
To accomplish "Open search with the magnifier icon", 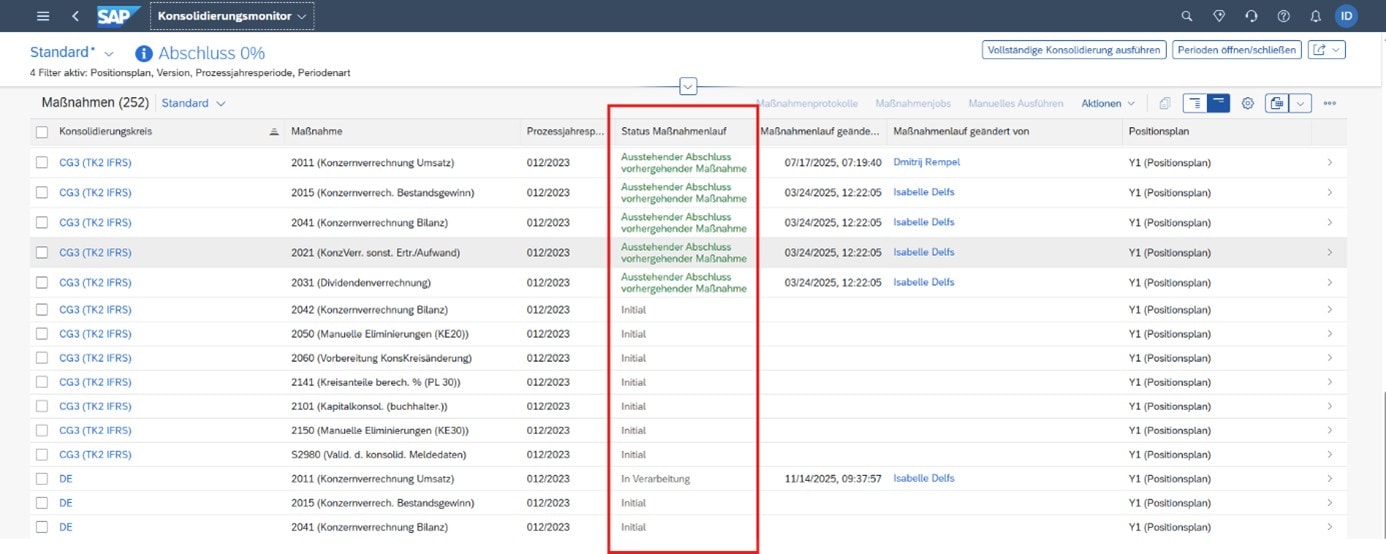I will tap(1187, 16).
